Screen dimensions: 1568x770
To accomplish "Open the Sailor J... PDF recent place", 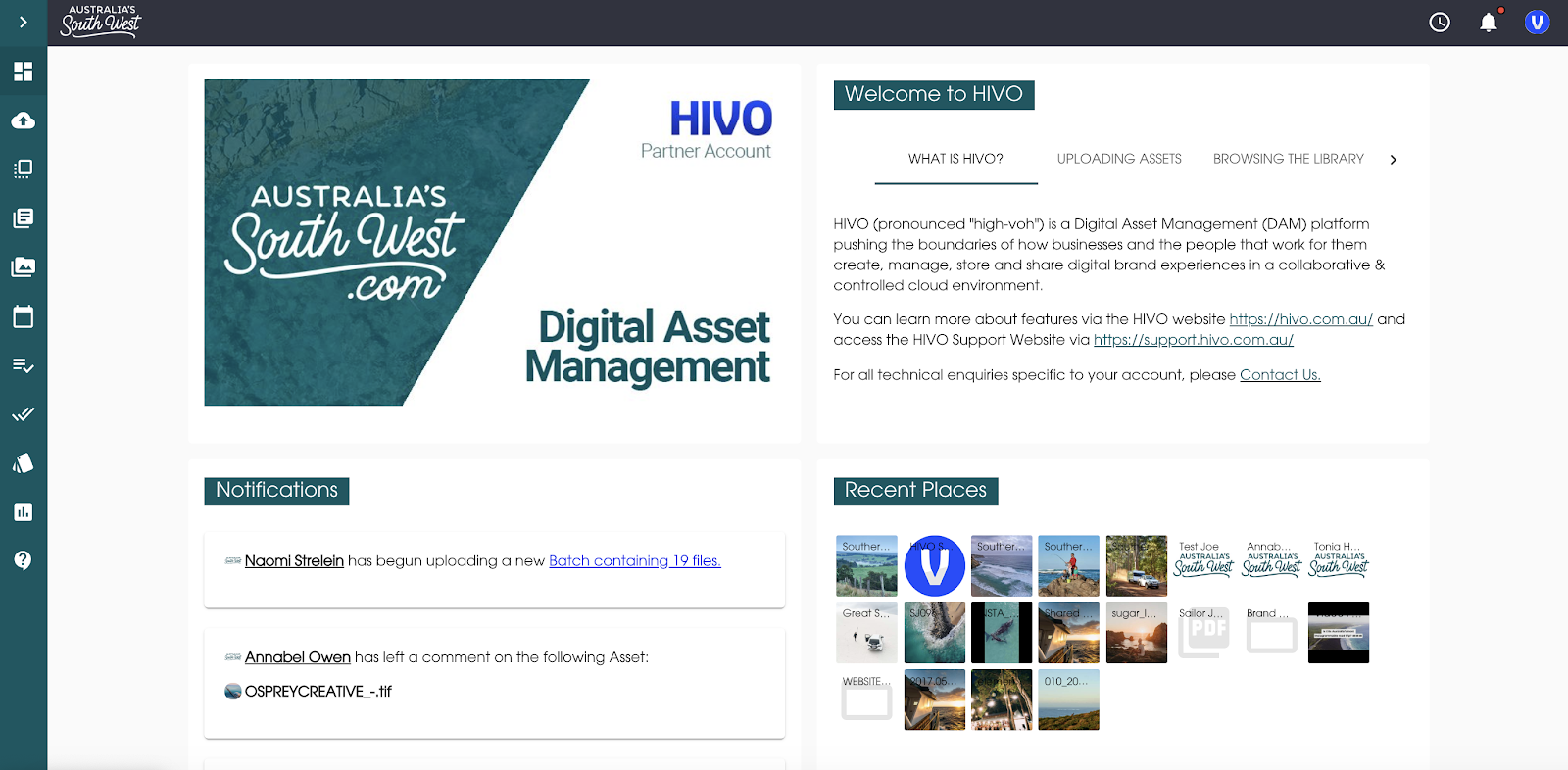I will point(1204,633).
